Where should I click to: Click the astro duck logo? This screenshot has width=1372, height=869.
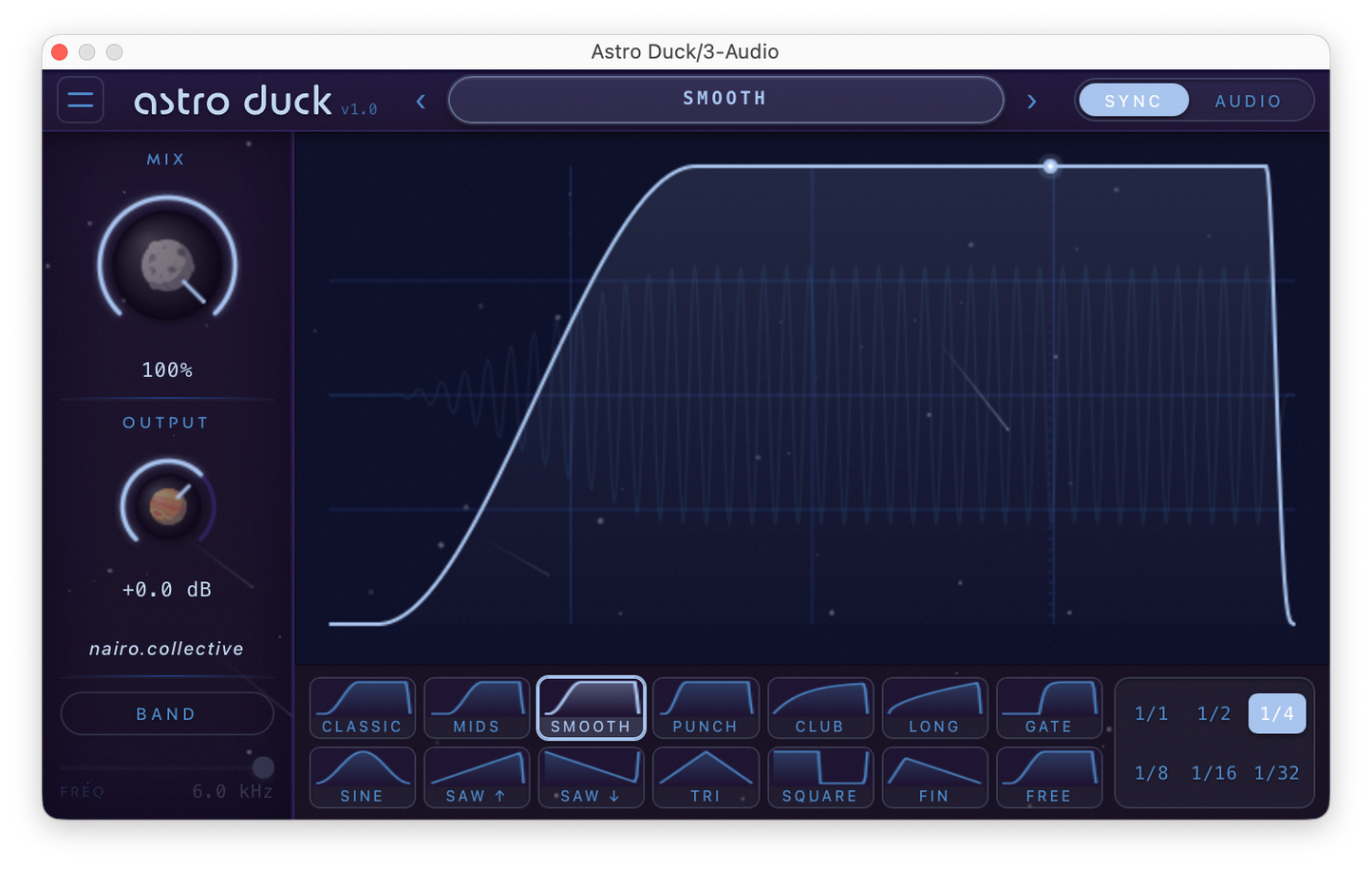(x=234, y=101)
